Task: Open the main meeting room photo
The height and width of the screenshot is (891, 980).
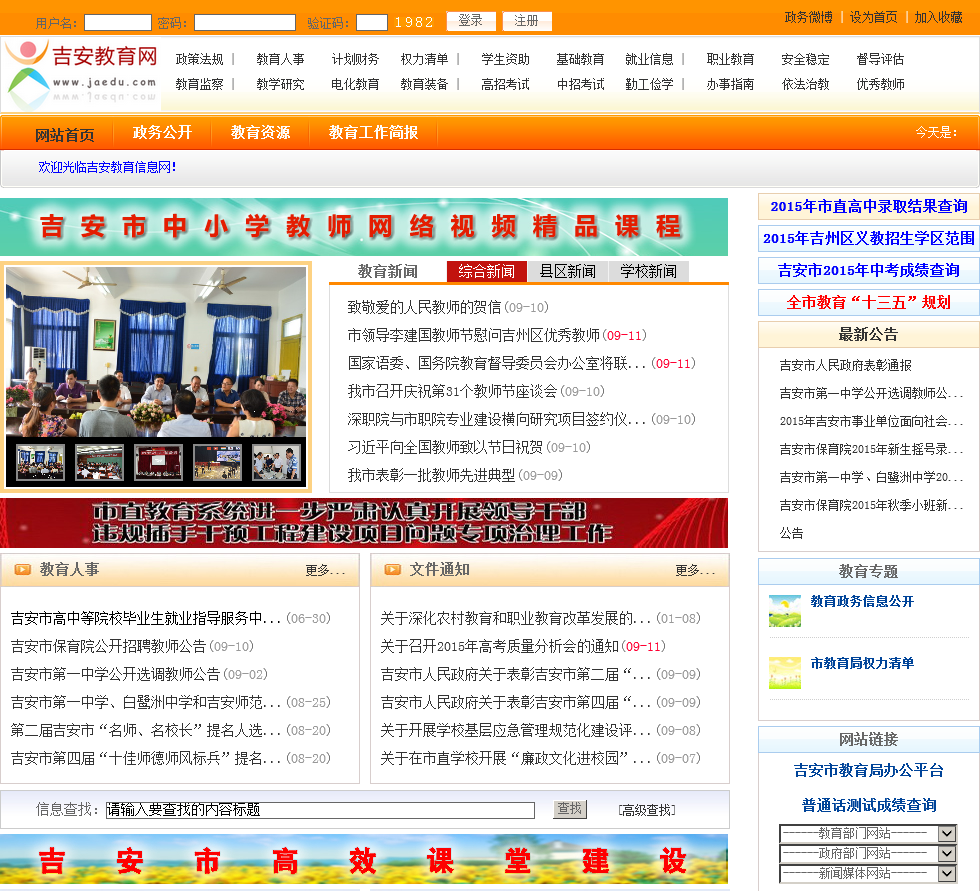Action: click(156, 352)
